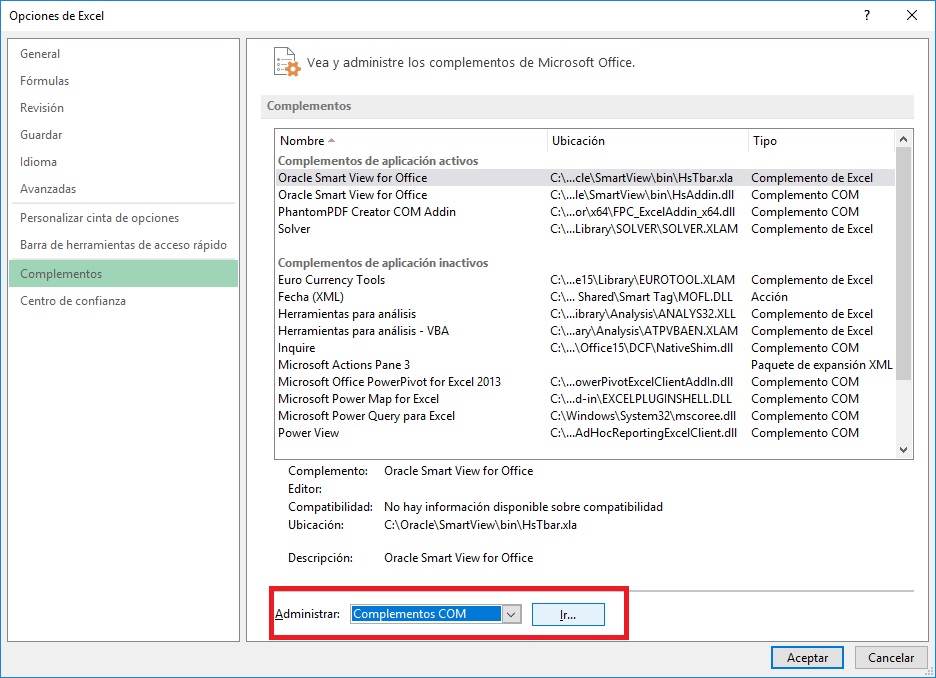The image size is (936, 678).
Task: Click the SOLVER.XLAM location cell
Action: (x=644, y=229)
